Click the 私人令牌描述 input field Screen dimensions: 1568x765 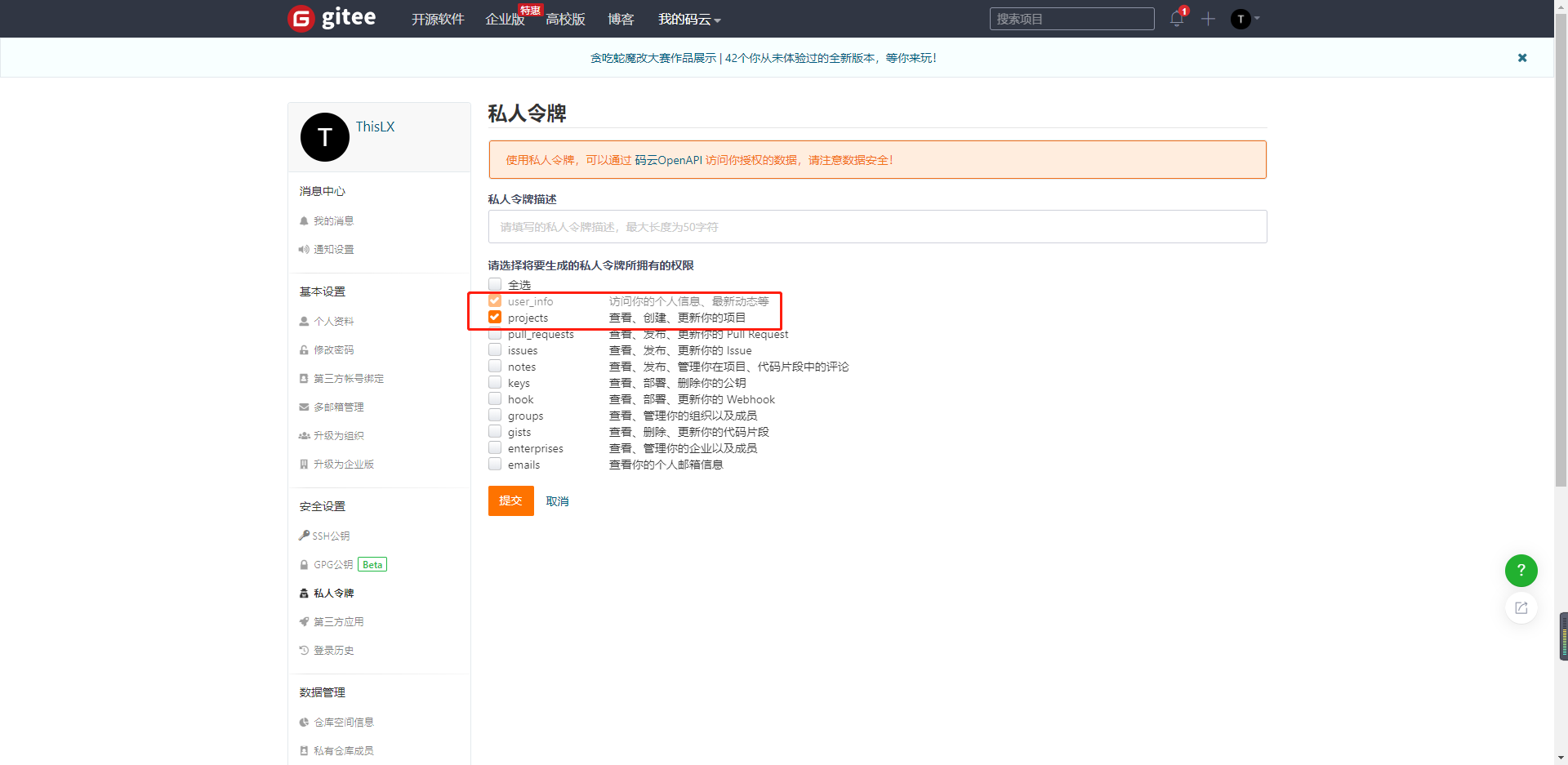click(x=878, y=227)
